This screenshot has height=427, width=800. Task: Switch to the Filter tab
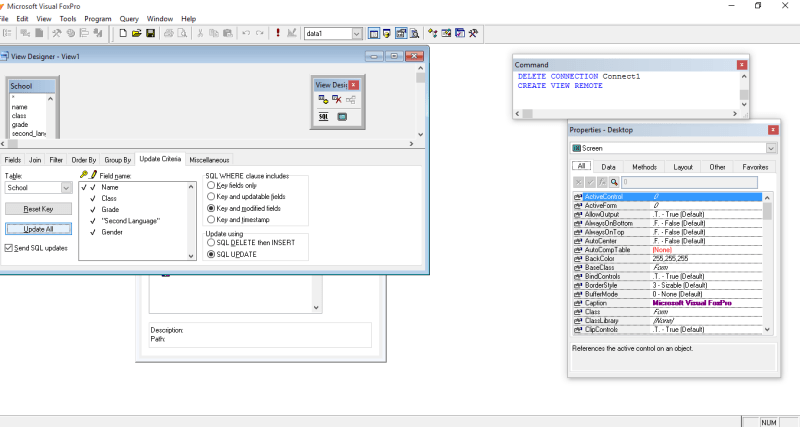(x=56, y=160)
